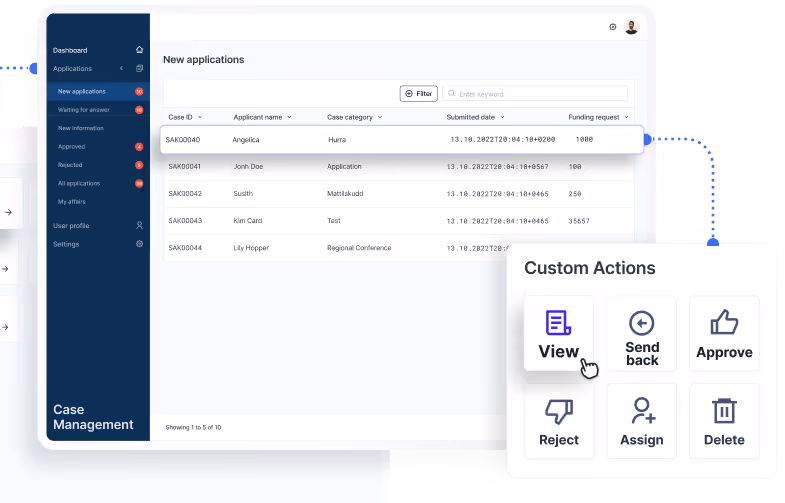Collapse the Applications menu chevron

tap(121, 68)
